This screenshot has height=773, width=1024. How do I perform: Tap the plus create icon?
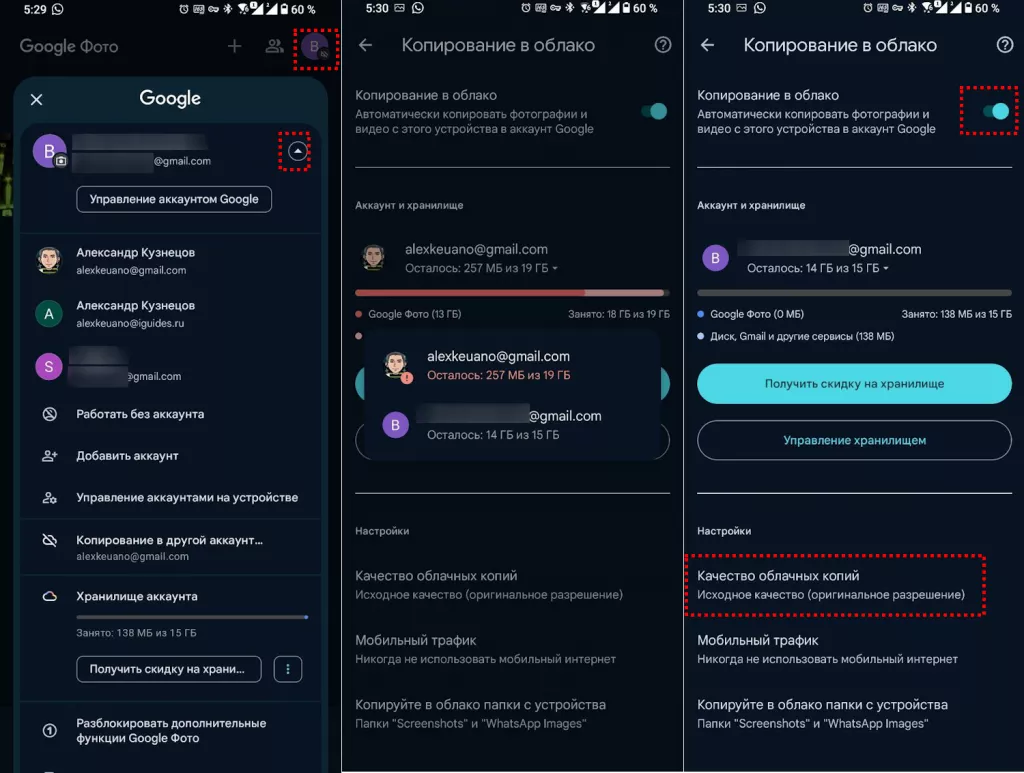234,46
